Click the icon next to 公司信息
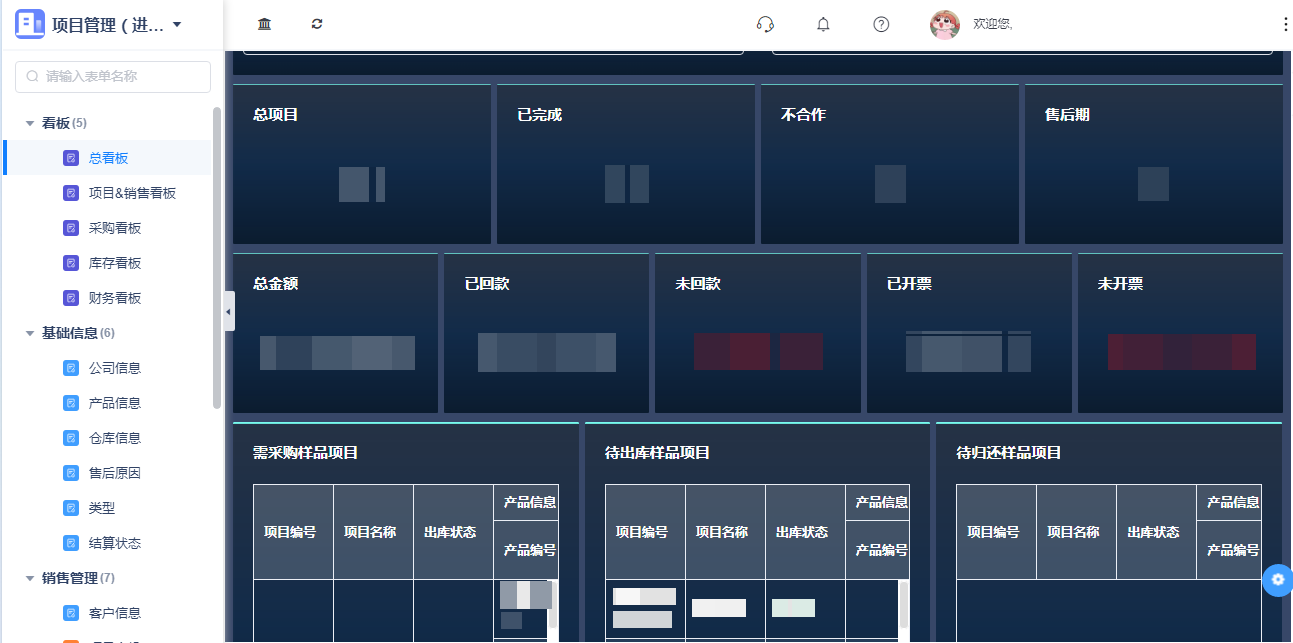Screen dimensions: 1293x643 71,368
